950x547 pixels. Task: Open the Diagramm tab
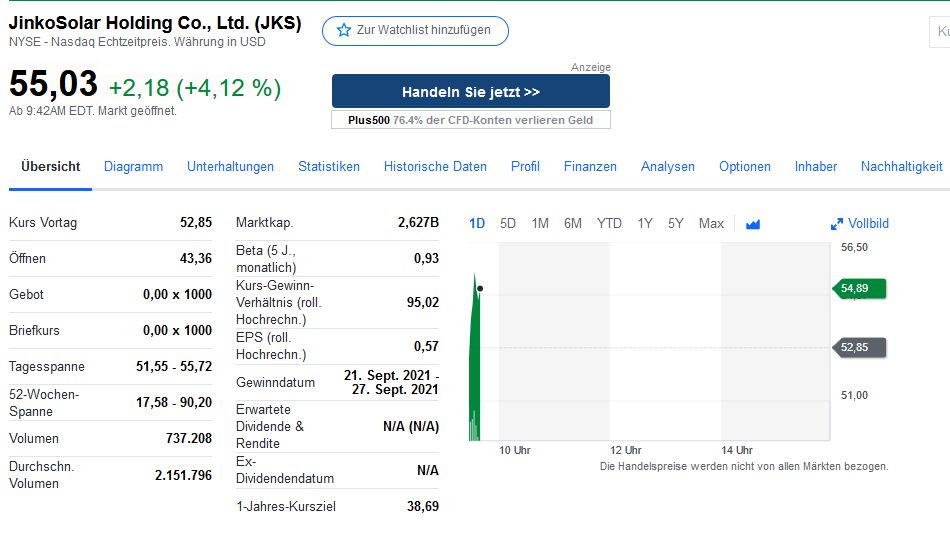click(133, 167)
